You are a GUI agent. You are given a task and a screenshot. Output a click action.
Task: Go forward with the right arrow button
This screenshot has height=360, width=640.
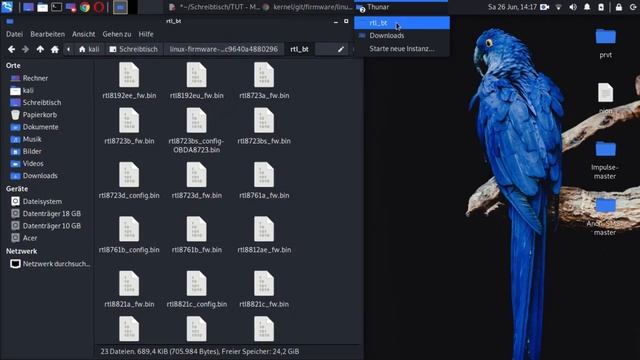pos(25,49)
